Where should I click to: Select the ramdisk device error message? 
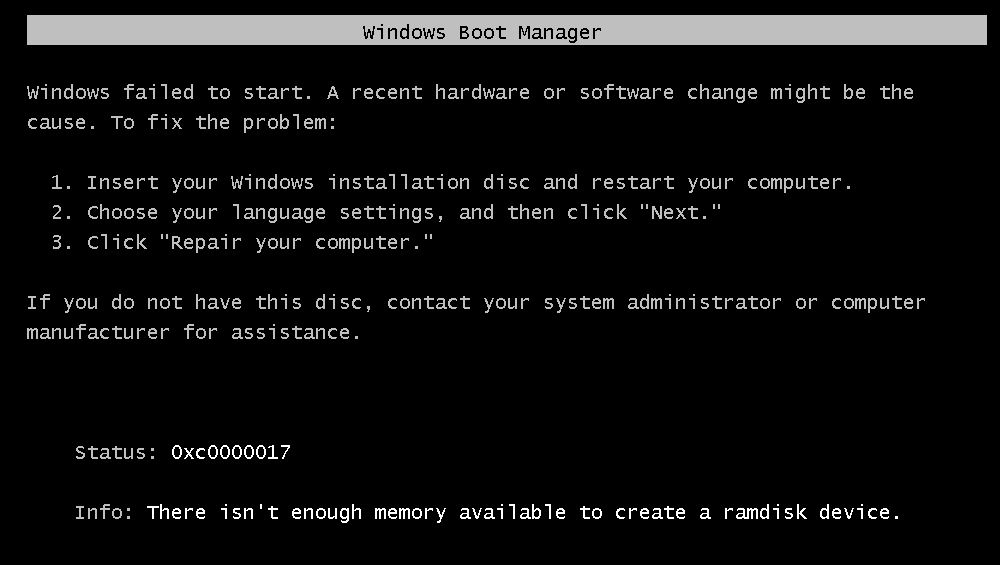[x=524, y=513]
